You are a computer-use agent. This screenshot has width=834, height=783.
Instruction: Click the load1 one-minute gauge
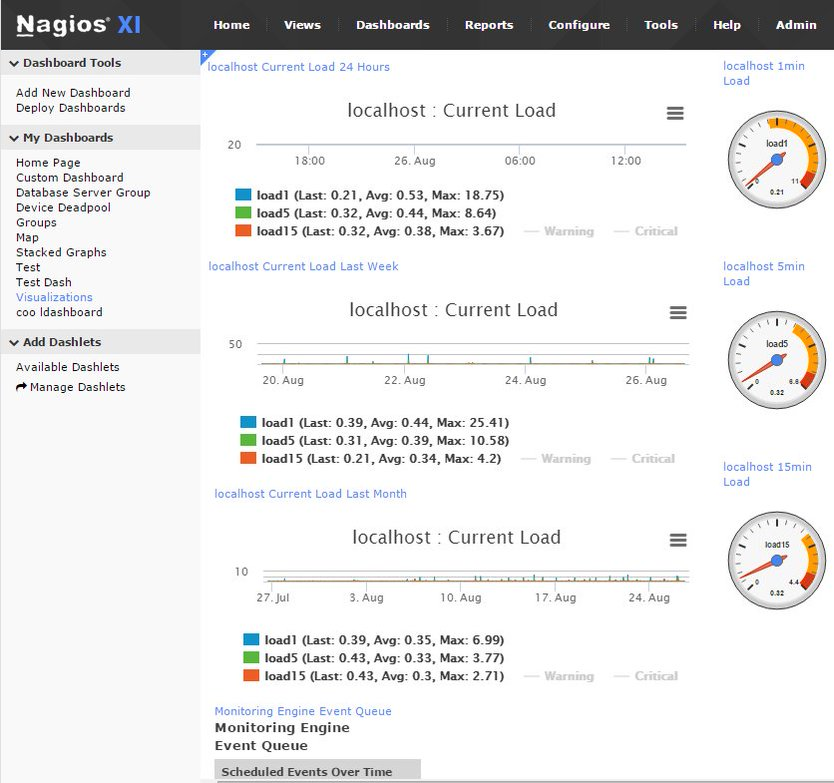click(x=777, y=159)
